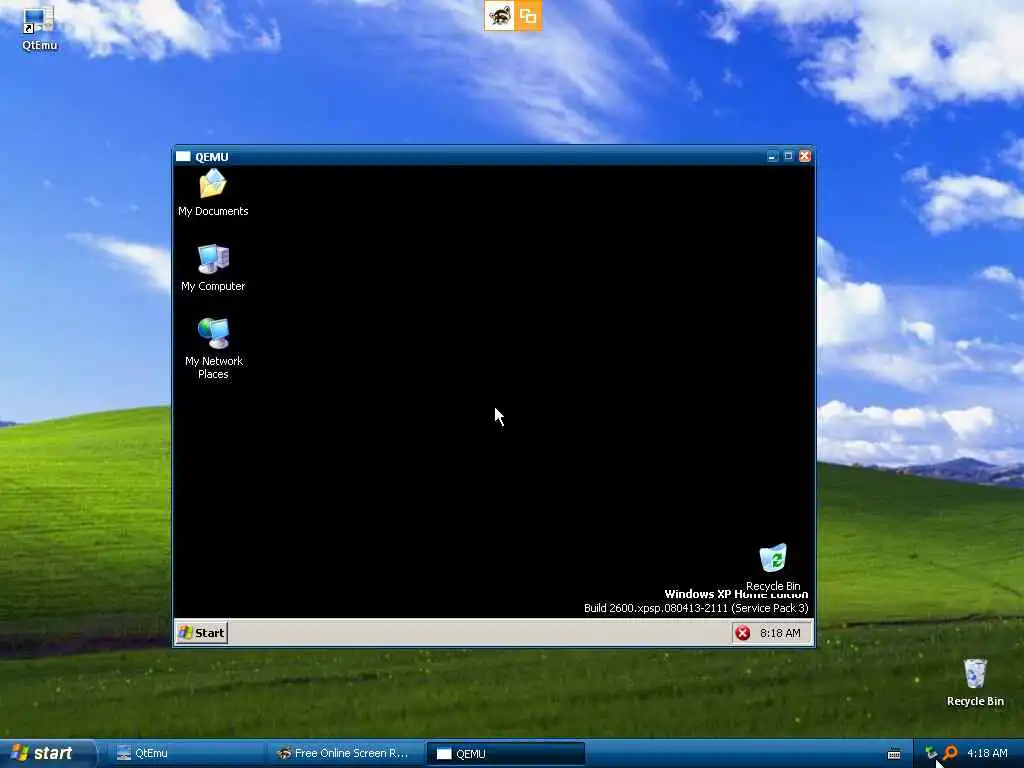Click the screen recorder raccoon icon at top
Viewport: 1024px width, 768px height.
[499, 16]
